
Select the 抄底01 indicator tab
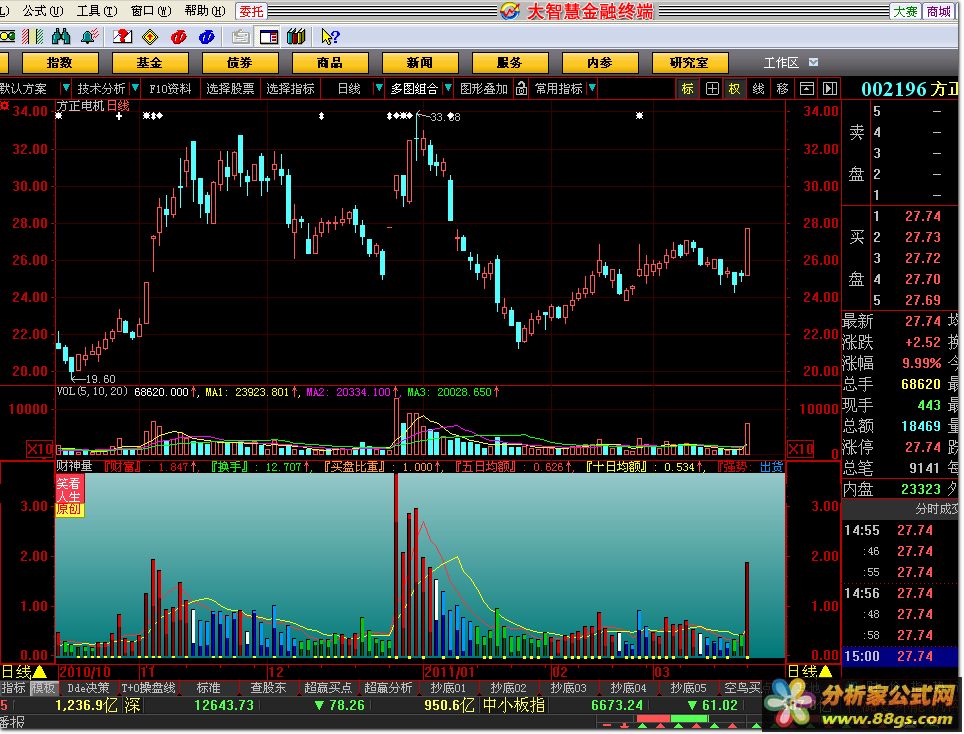448,688
